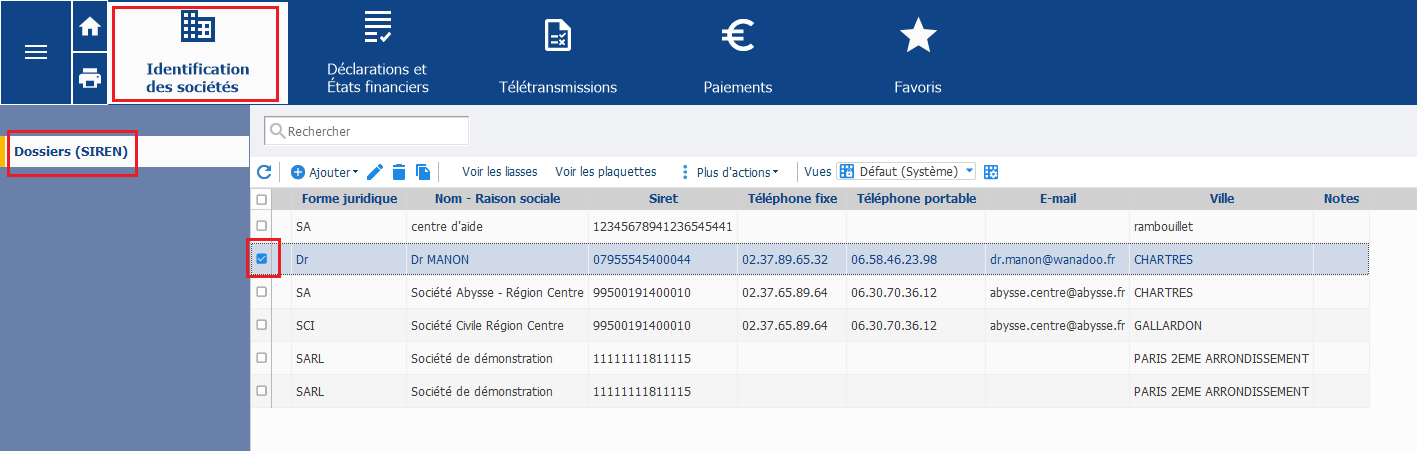Select the centre d'aide name cell
1417x451 pixels.
[x=497, y=226]
